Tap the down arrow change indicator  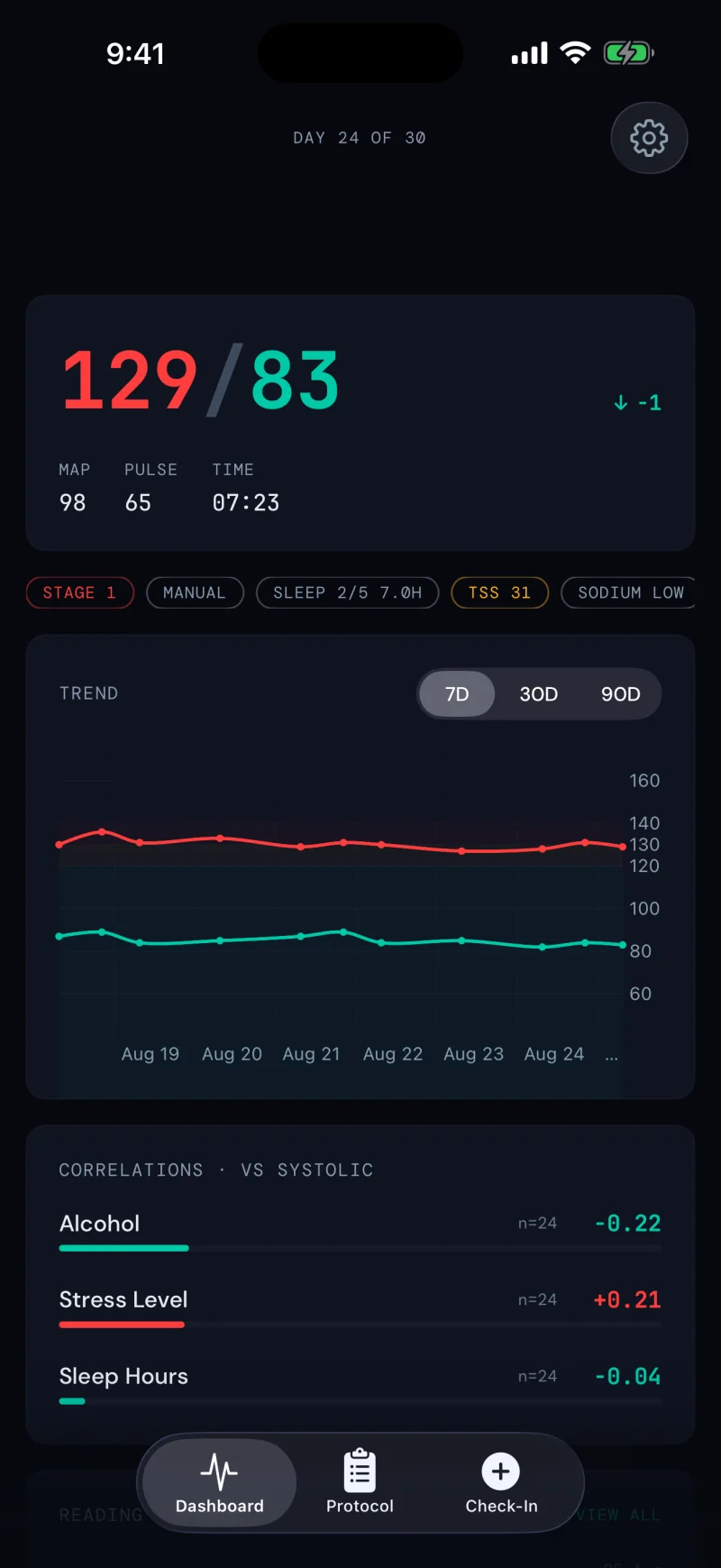click(620, 402)
